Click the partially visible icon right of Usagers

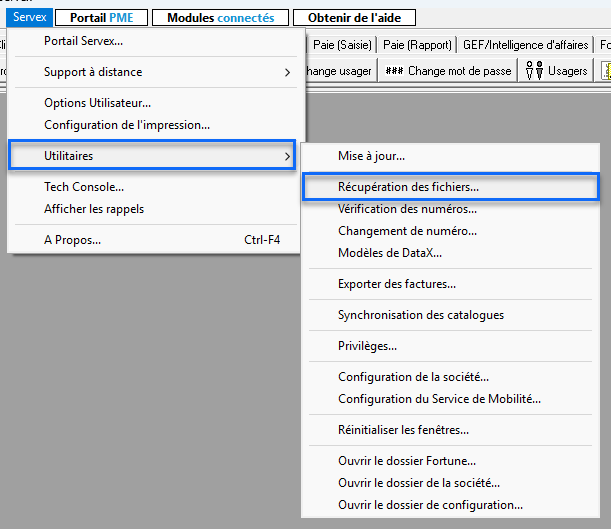[605, 71]
